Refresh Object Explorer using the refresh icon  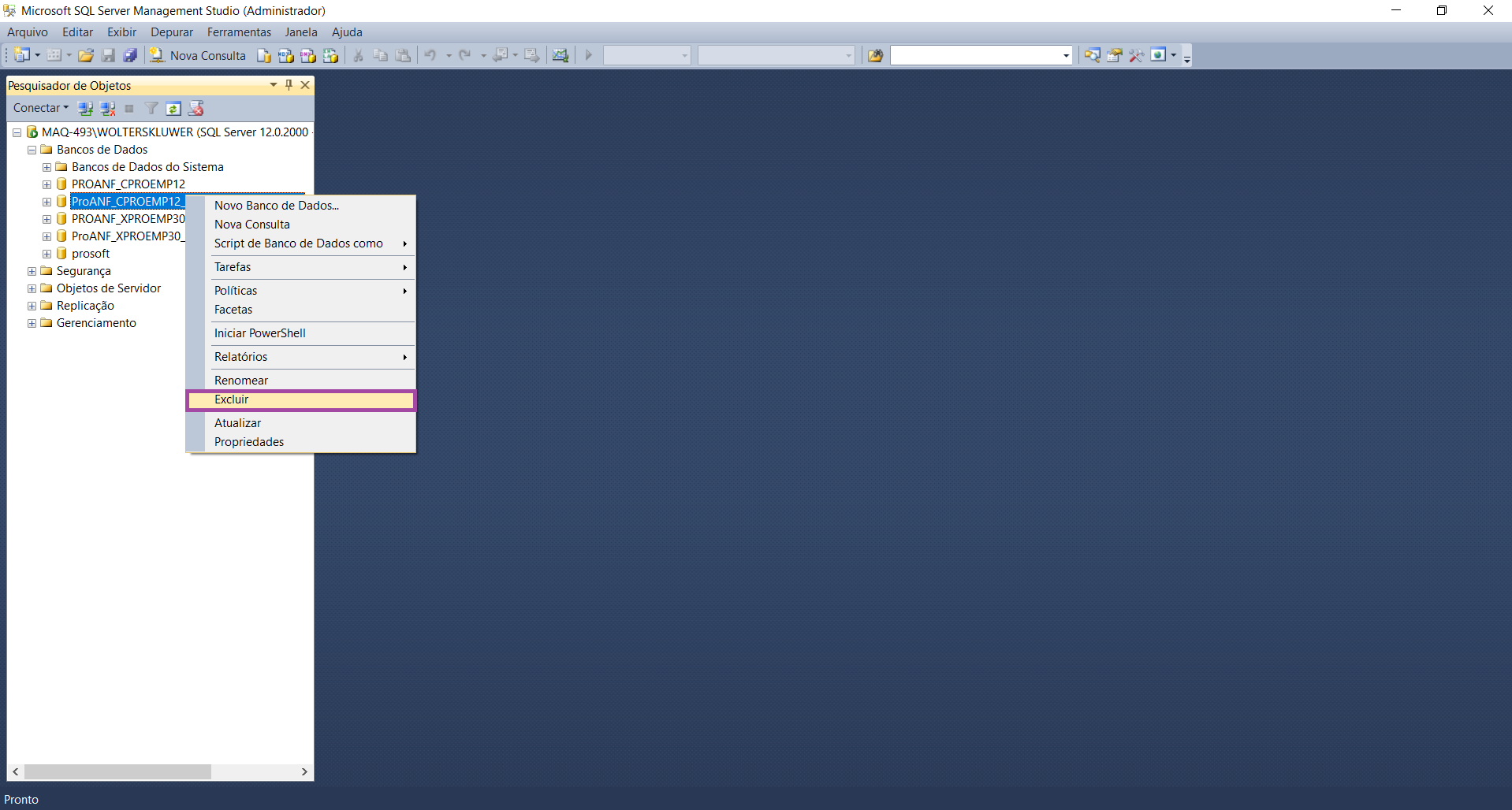coord(173,108)
